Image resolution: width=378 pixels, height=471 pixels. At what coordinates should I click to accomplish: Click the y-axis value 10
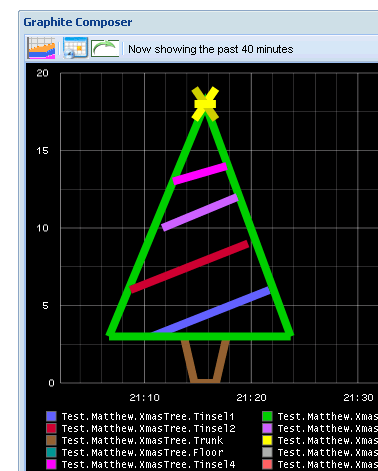43,228
